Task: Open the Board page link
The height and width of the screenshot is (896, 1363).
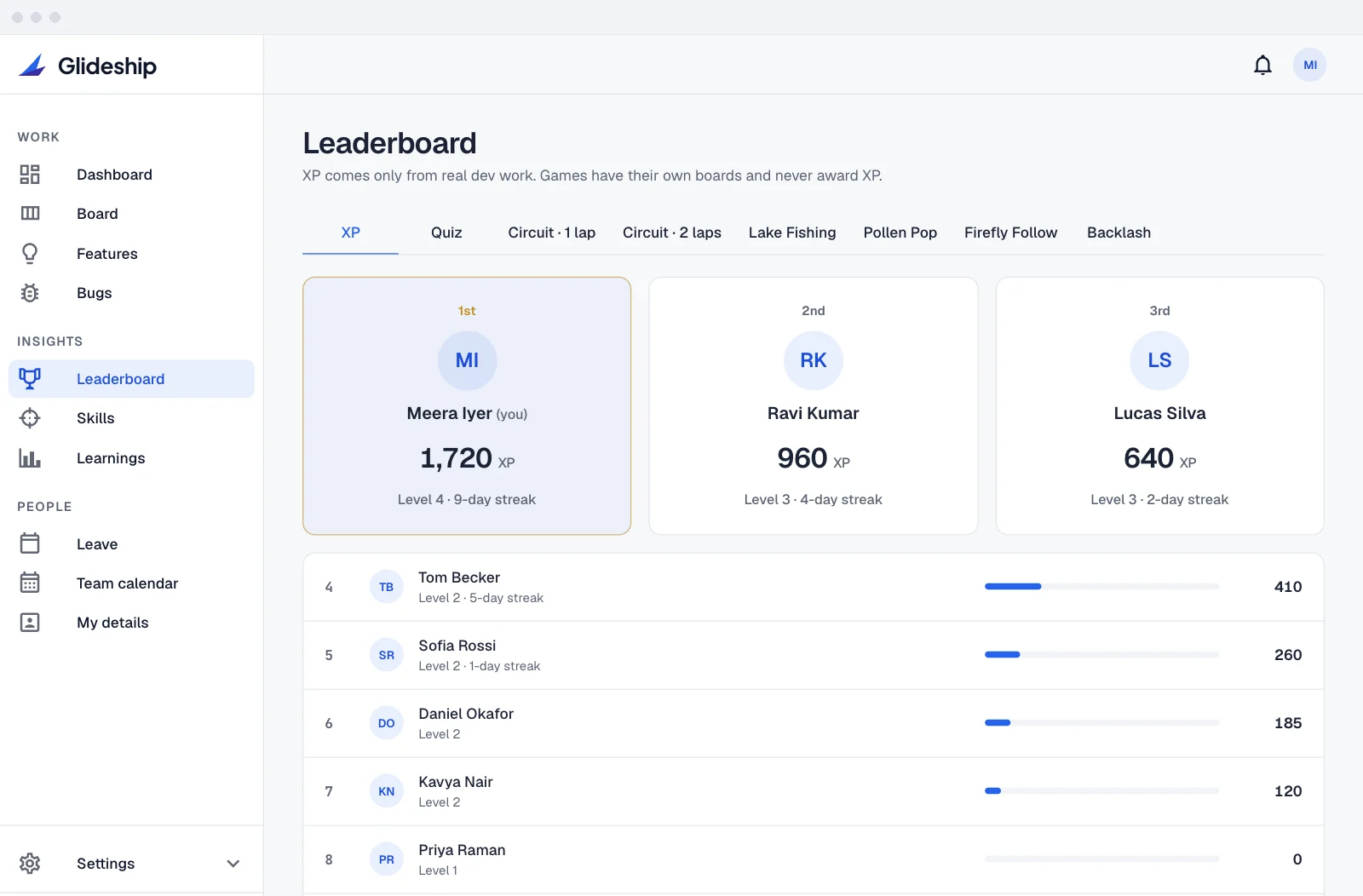Action: (x=131, y=214)
